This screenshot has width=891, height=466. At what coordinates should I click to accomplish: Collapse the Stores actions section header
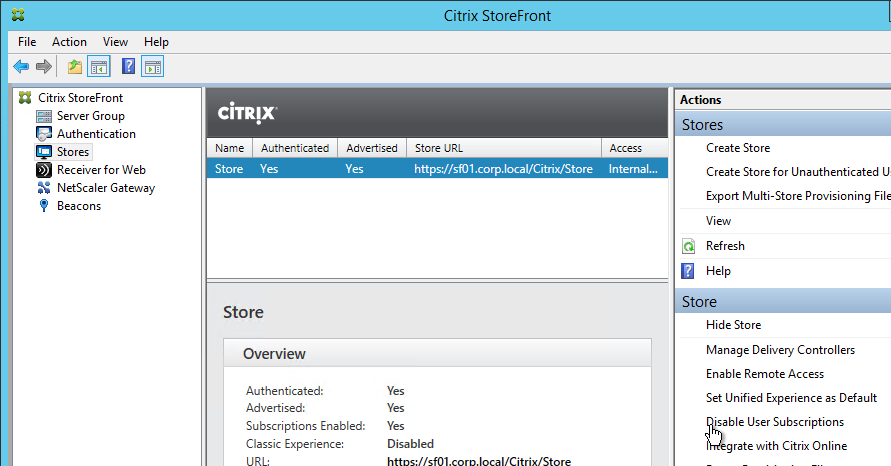coord(783,124)
